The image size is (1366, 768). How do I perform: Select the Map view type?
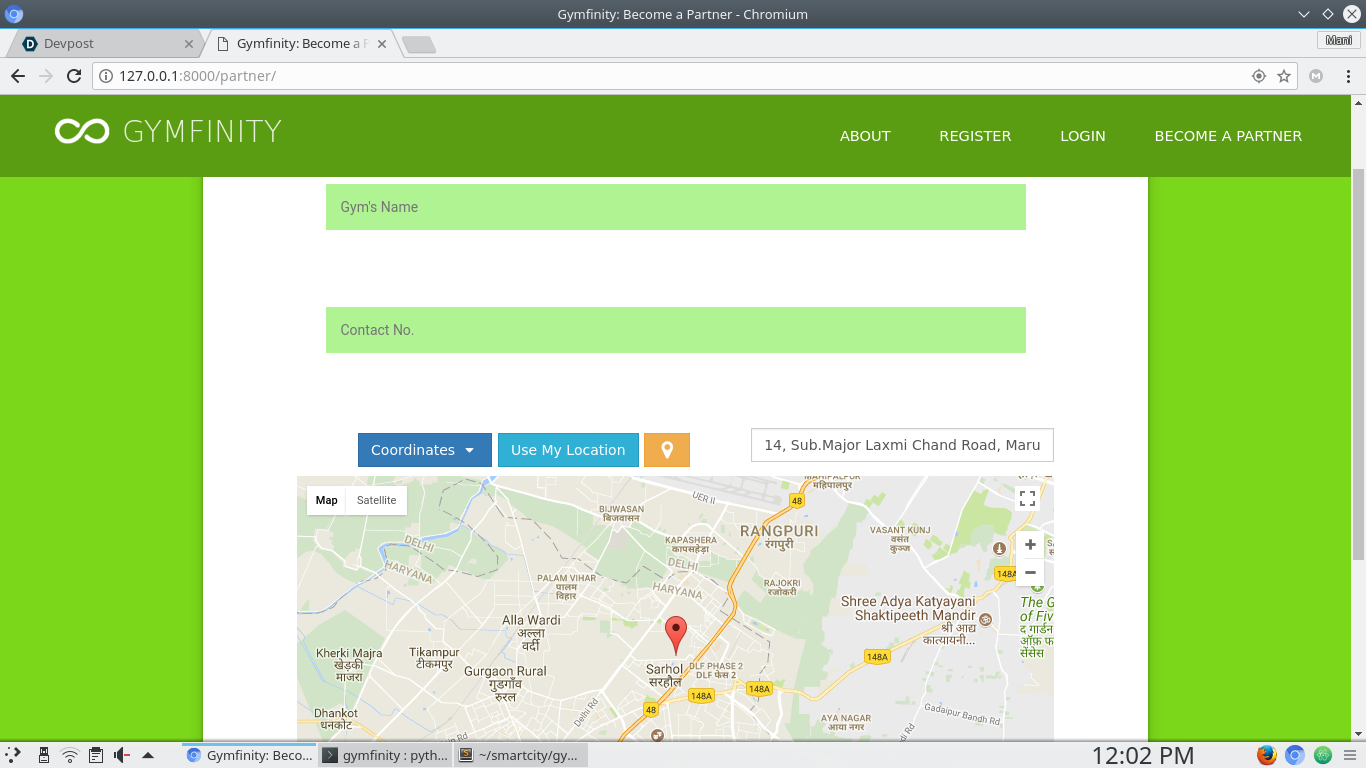(326, 500)
